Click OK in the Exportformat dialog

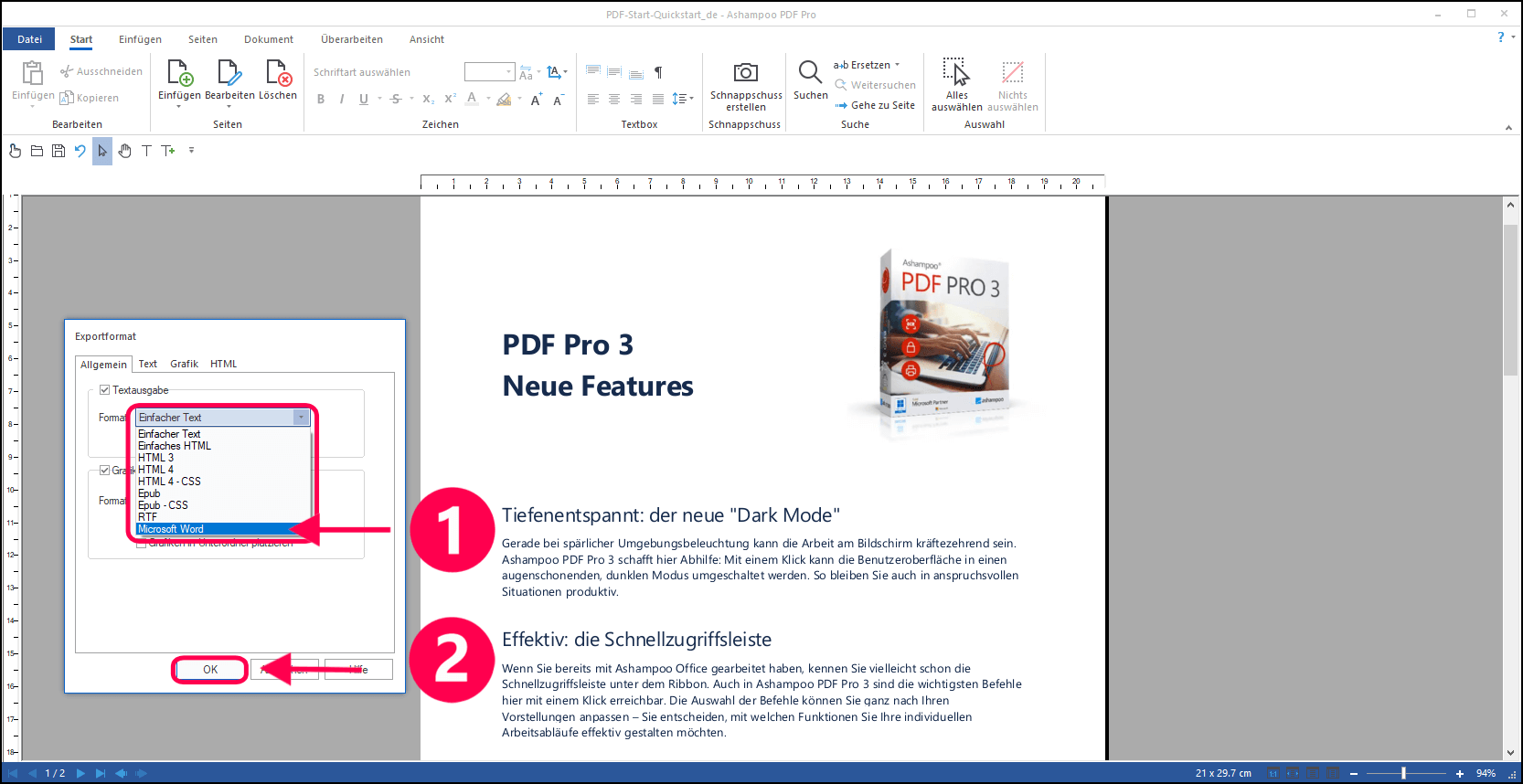tap(210, 670)
